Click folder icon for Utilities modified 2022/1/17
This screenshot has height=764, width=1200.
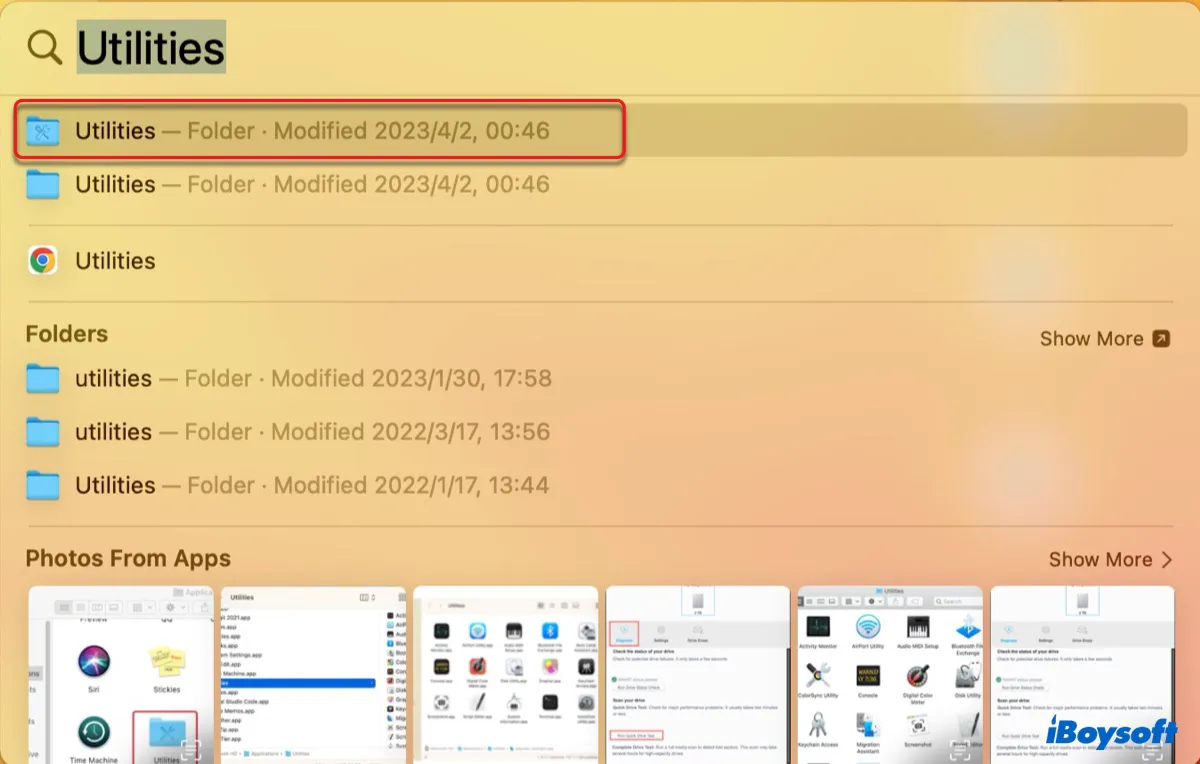click(43, 486)
